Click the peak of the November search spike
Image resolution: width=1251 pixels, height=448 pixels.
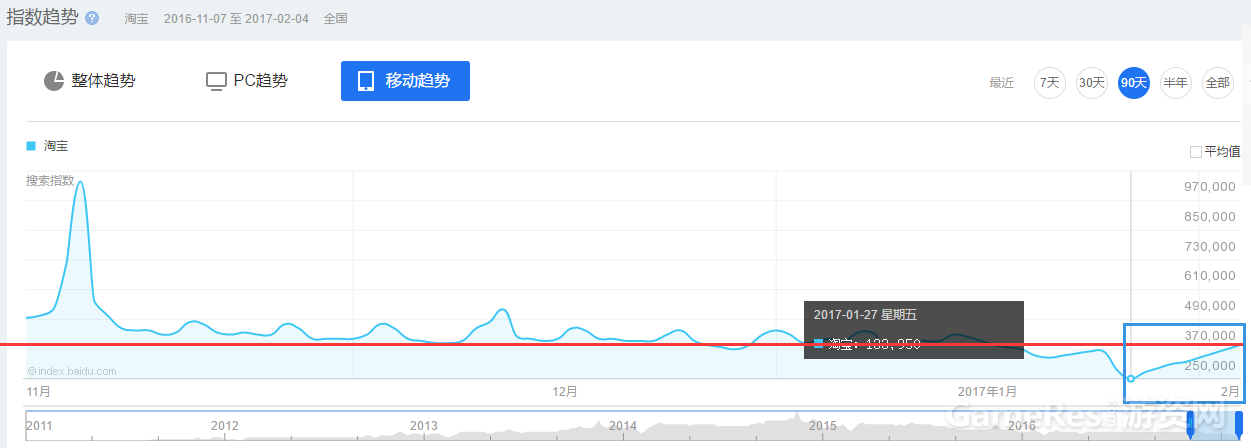point(79,182)
